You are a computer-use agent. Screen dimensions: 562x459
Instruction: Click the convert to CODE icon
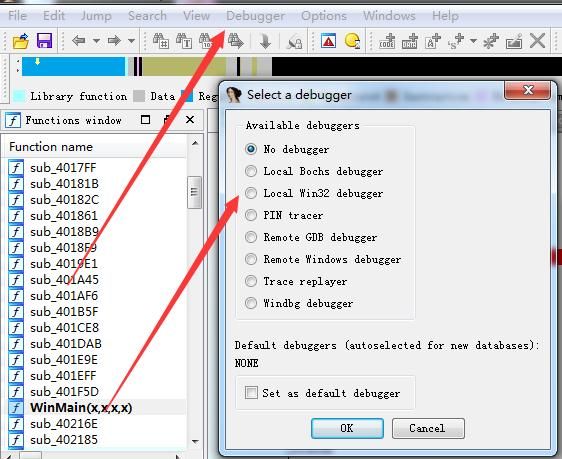387,41
